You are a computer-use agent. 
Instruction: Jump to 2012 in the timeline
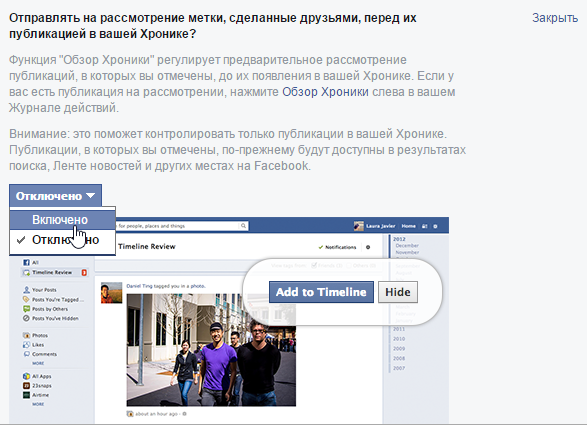coord(399,239)
